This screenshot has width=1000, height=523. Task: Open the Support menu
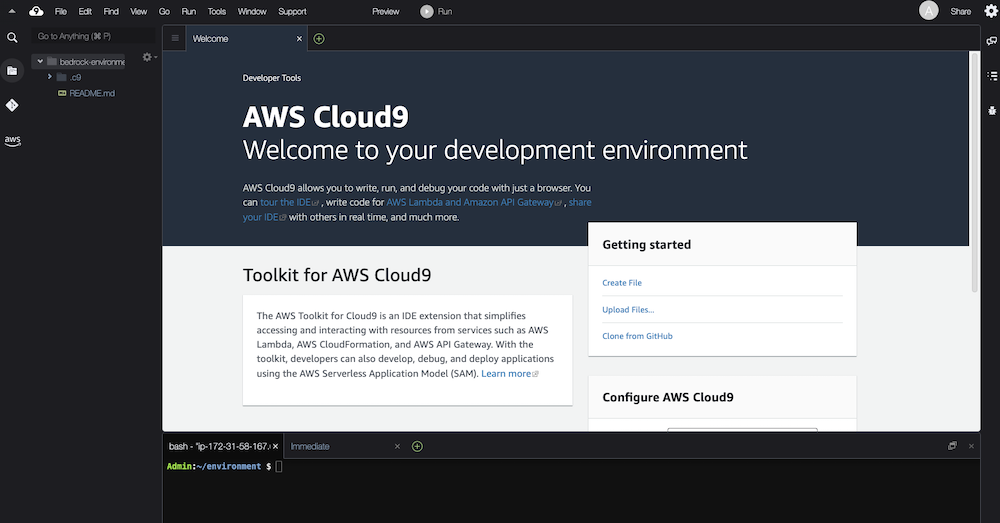(292, 11)
